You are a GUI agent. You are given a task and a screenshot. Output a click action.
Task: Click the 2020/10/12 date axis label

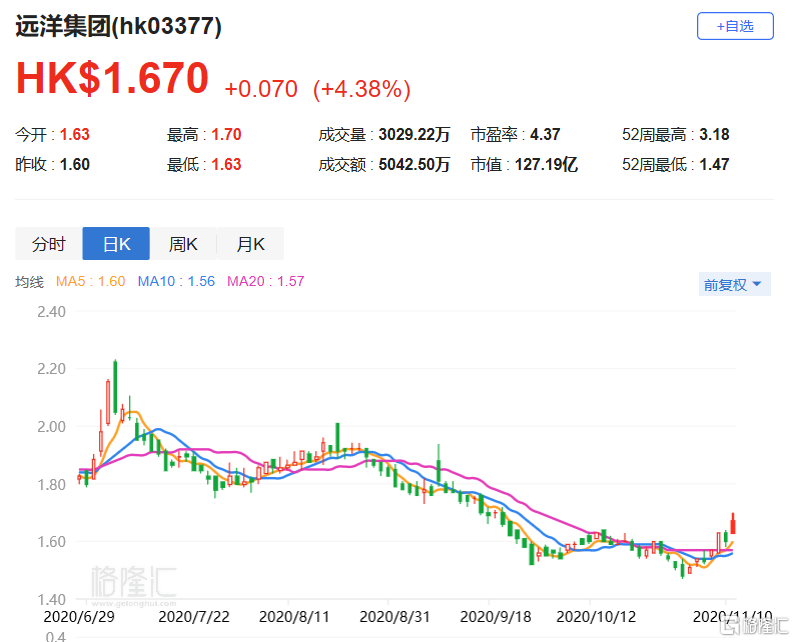coord(596,617)
